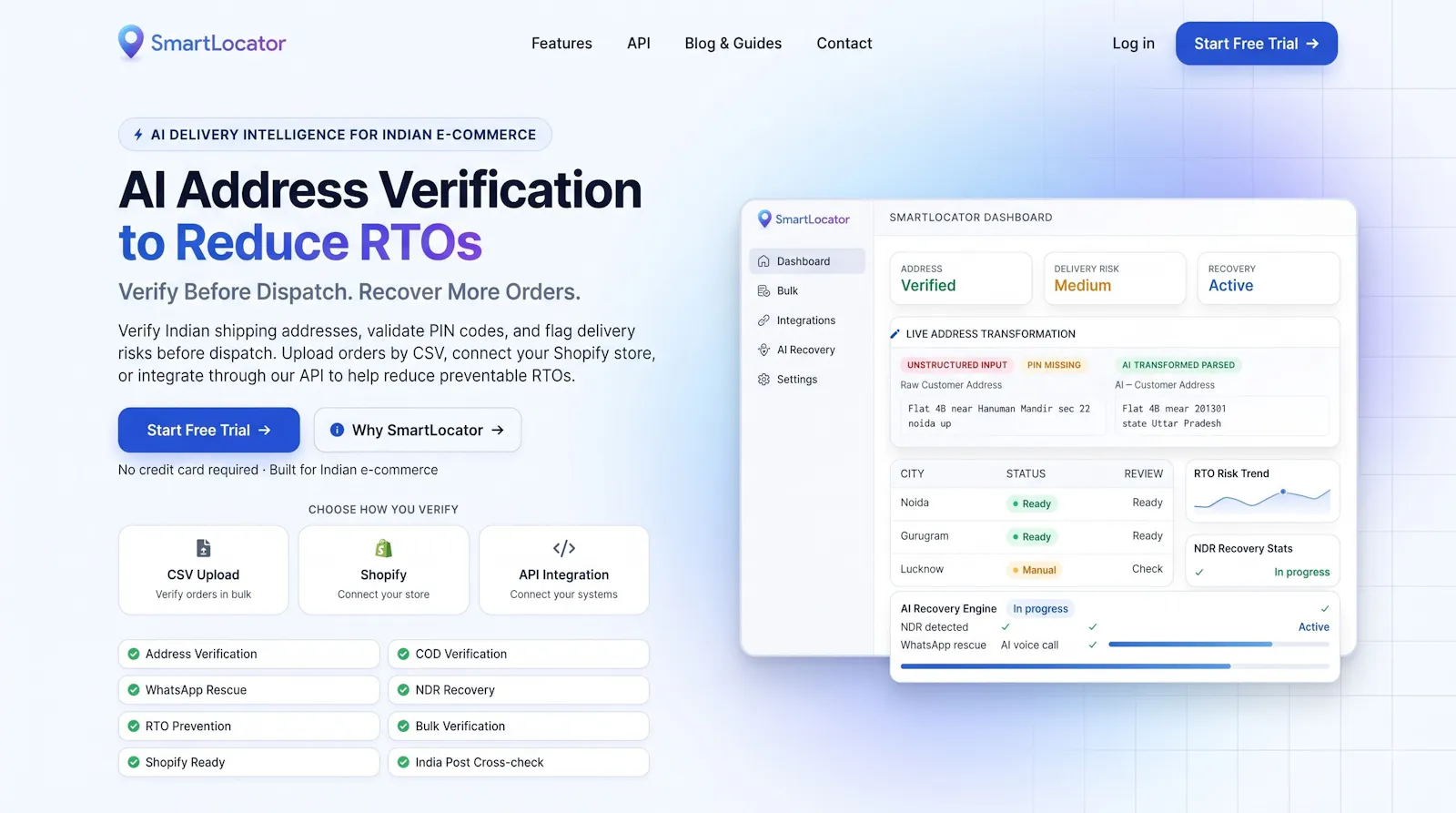Click the pencil icon beside Live Address Transformation
This screenshot has width=1456, height=813.
point(895,334)
